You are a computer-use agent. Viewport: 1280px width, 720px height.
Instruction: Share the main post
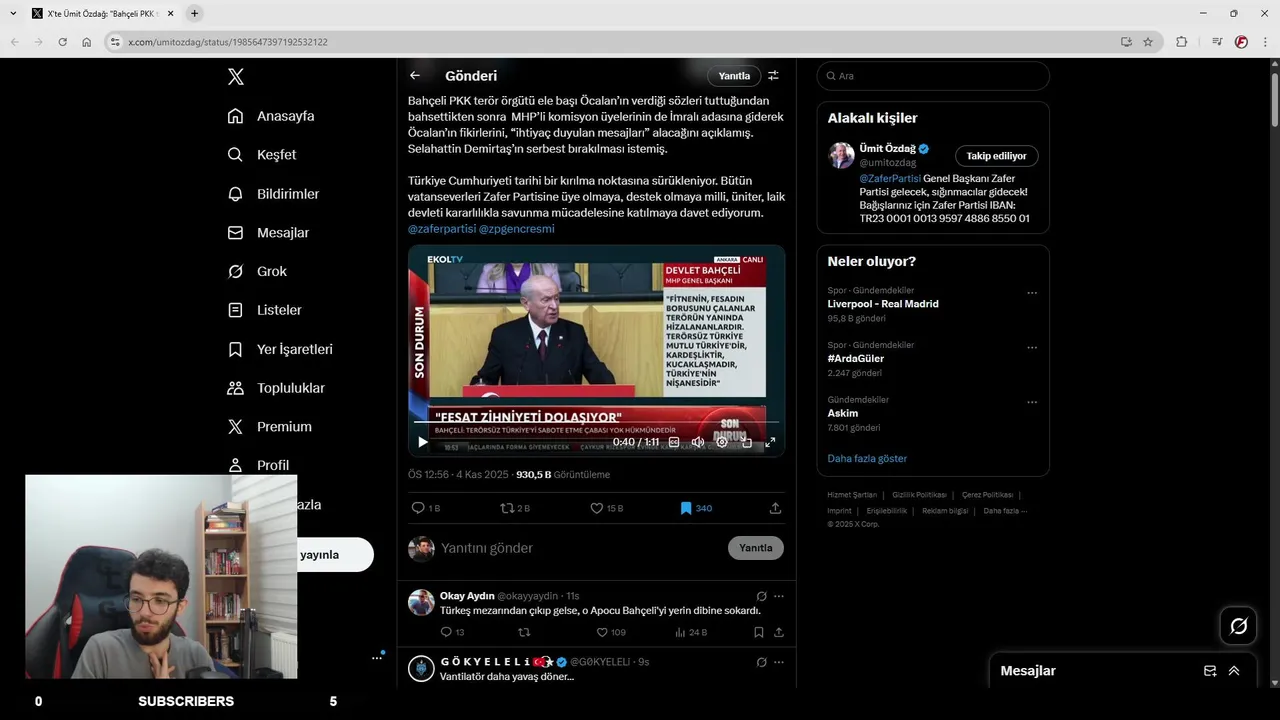pos(775,508)
